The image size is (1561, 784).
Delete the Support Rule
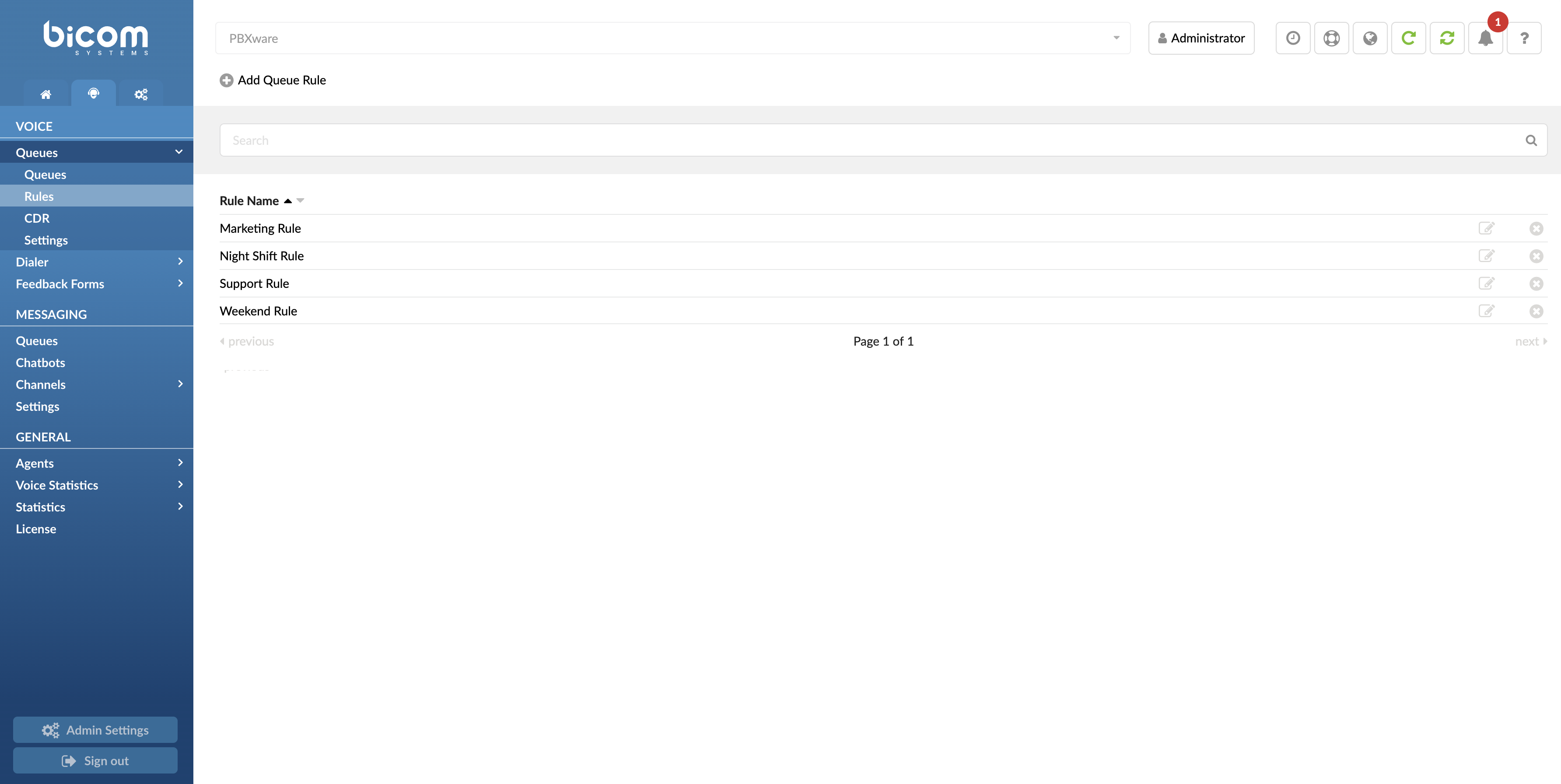(1536, 283)
